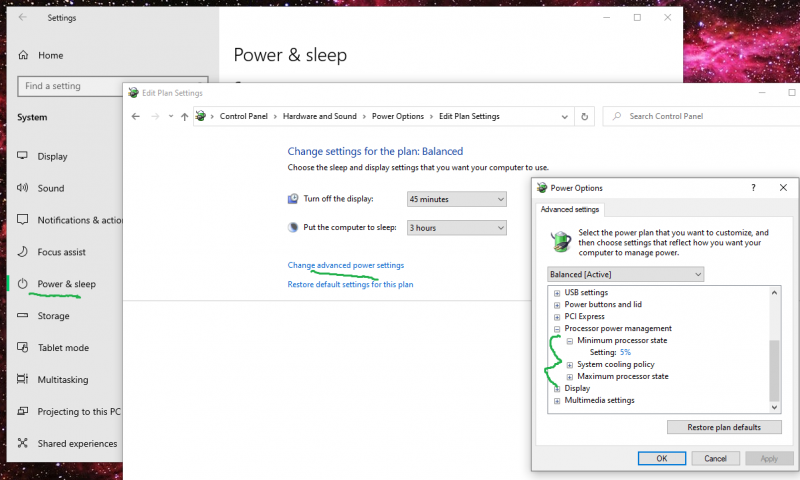Click Restore plan defaults button
This screenshot has width=800, height=480.
point(723,427)
